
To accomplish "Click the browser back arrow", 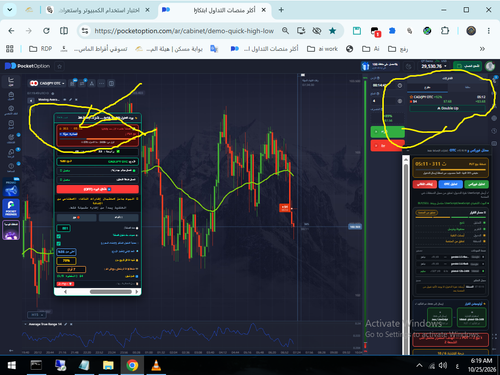I will click(11, 31).
